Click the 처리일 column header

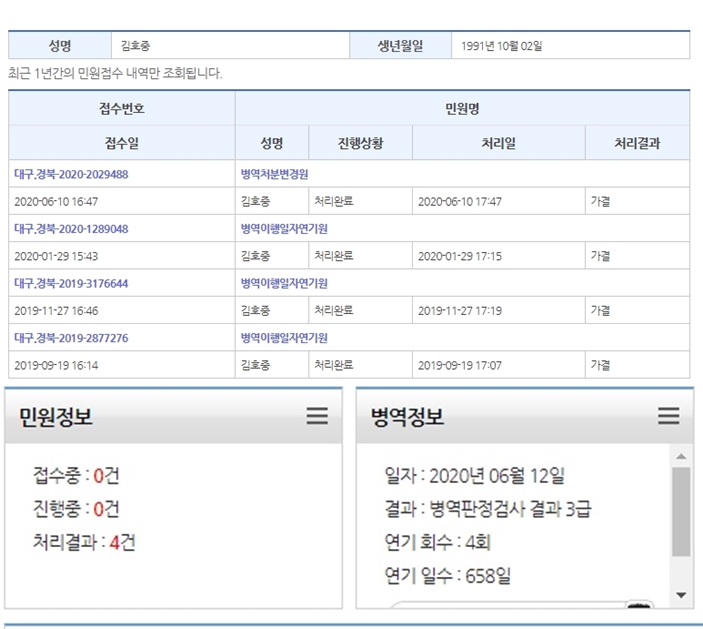click(x=498, y=143)
